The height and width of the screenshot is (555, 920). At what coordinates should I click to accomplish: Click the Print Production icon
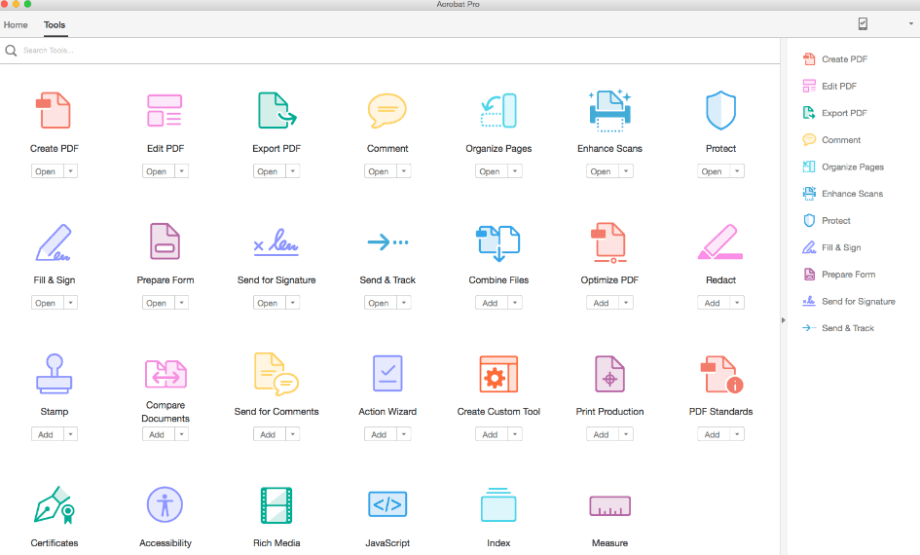pos(609,373)
